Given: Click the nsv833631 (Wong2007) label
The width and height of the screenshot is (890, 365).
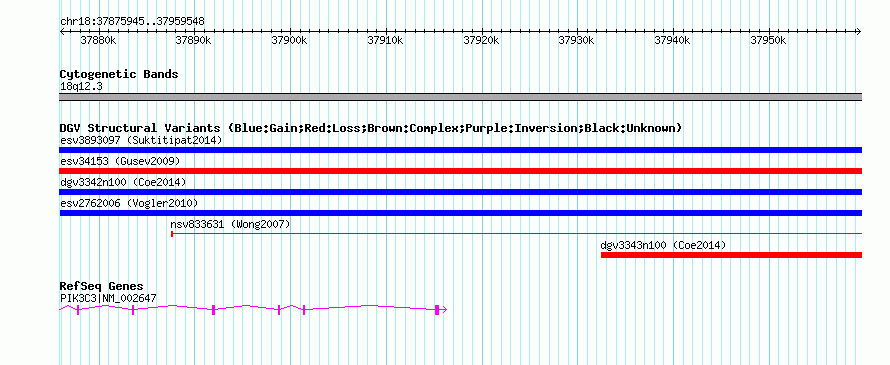Looking at the screenshot, I should (230, 224).
